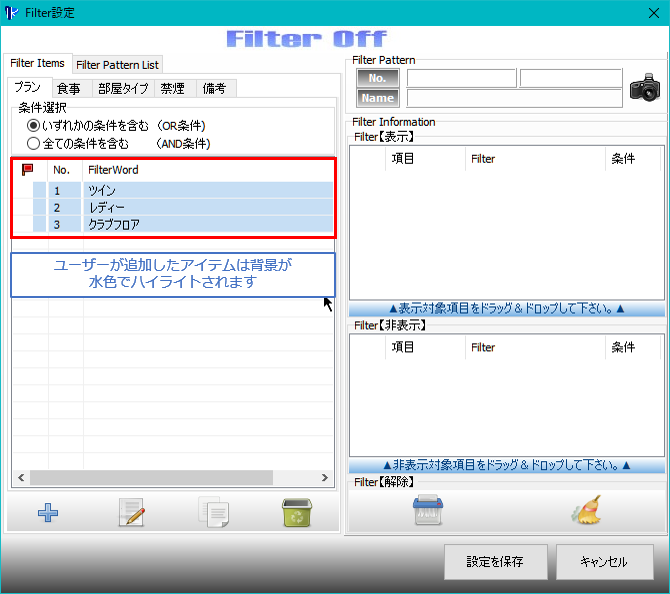Screen dimensions: 670x594
Task: Open the 食事 tab
Action: point(69,88)
